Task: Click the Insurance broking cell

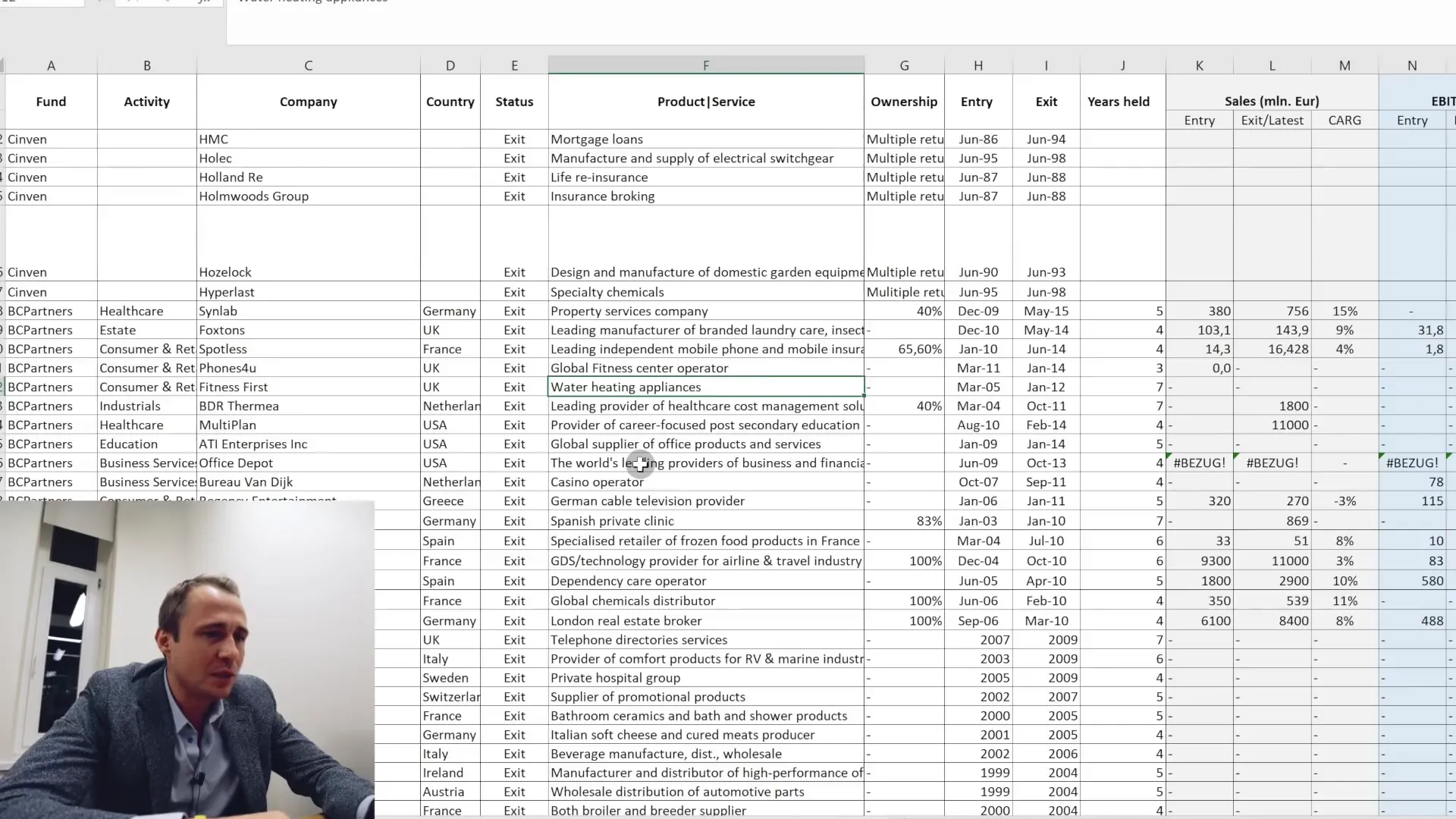Action: tap(706, 196)
